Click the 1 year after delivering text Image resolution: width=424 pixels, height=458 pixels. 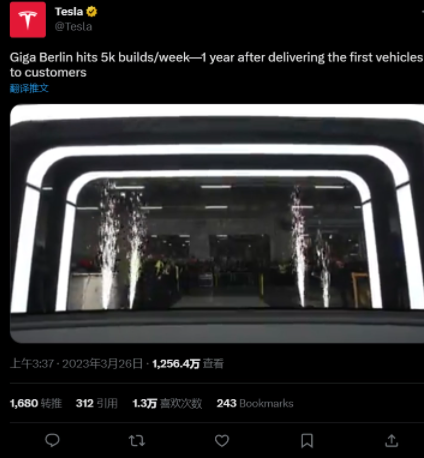[263, 58]
